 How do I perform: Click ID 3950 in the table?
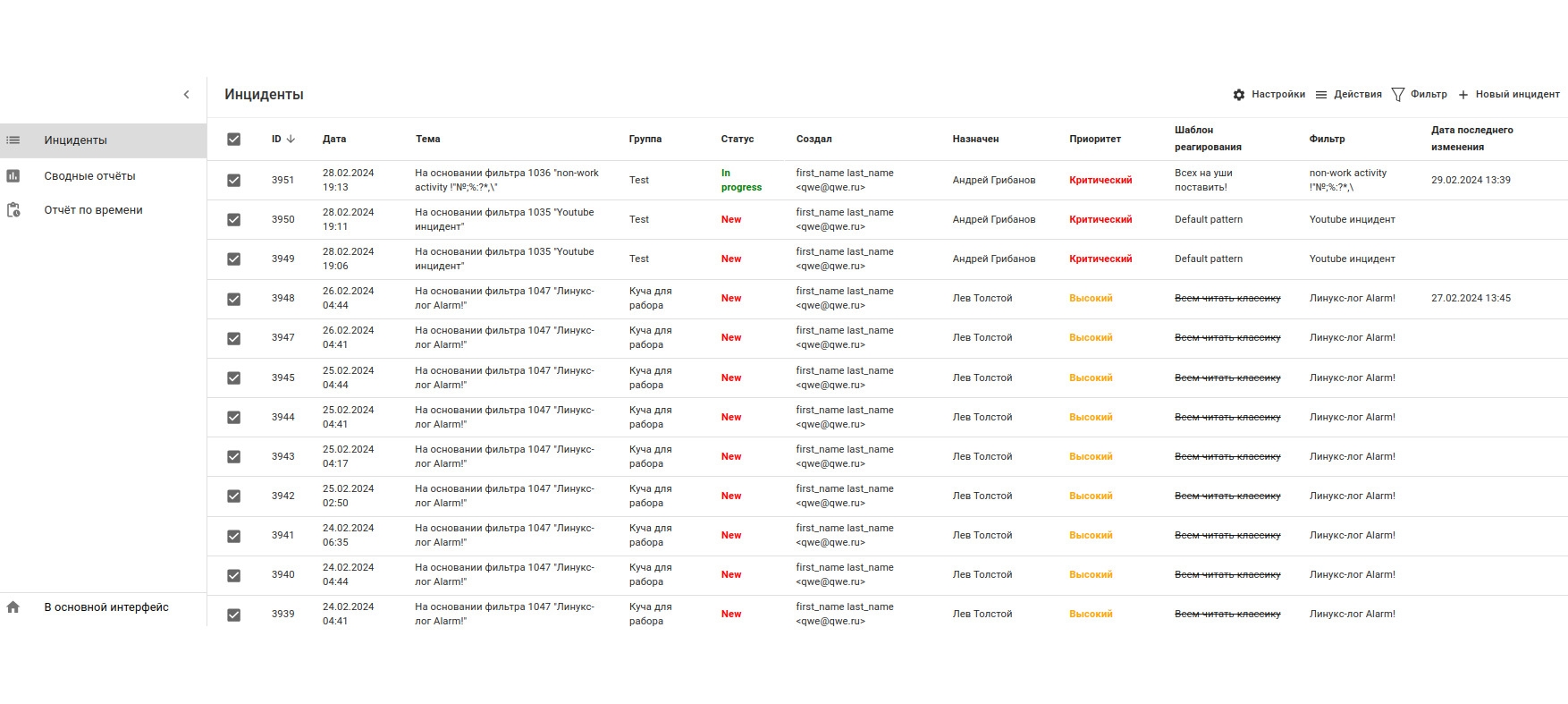pyautogui.click(x=283, y=220)
